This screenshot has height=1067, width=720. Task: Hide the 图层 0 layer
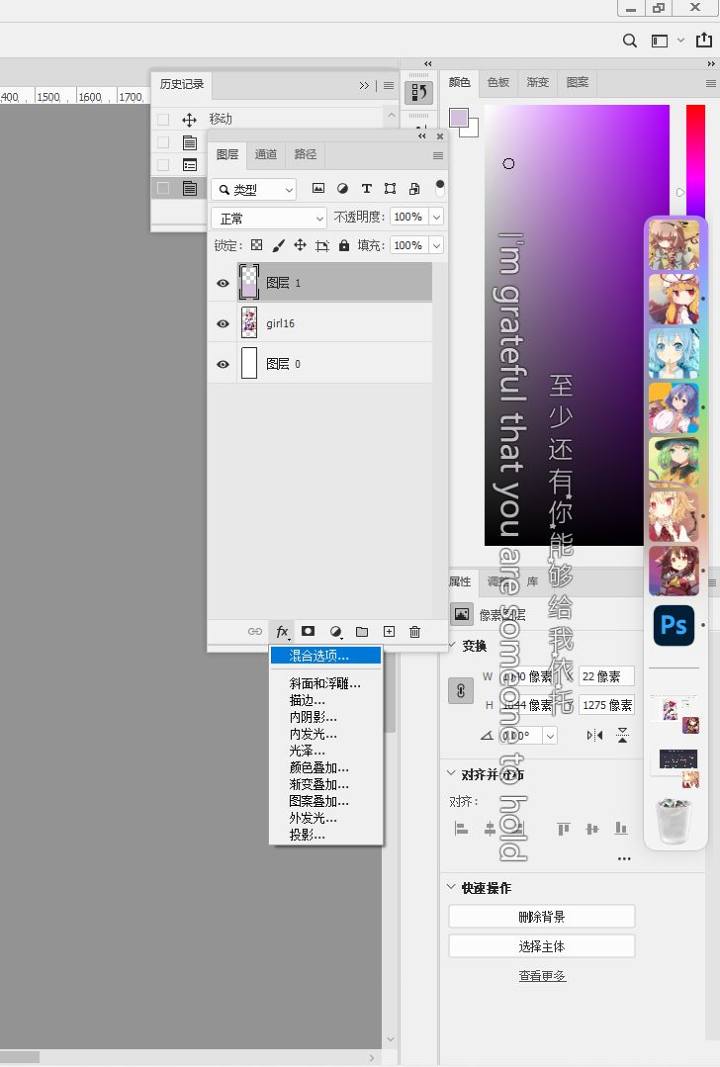click(223, 364)
